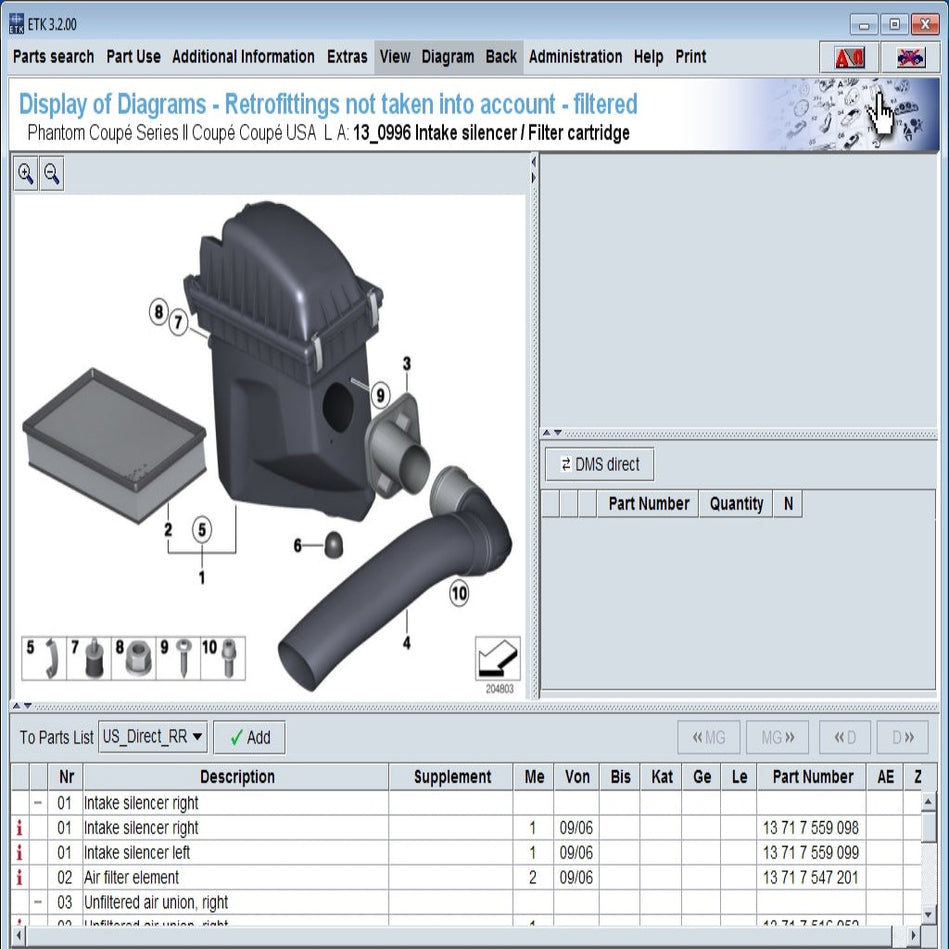The width and height of the screenshot is (949, 949).
Task: Click the next diagram D button
Action: pyautogui.click(x=902, y=737)
